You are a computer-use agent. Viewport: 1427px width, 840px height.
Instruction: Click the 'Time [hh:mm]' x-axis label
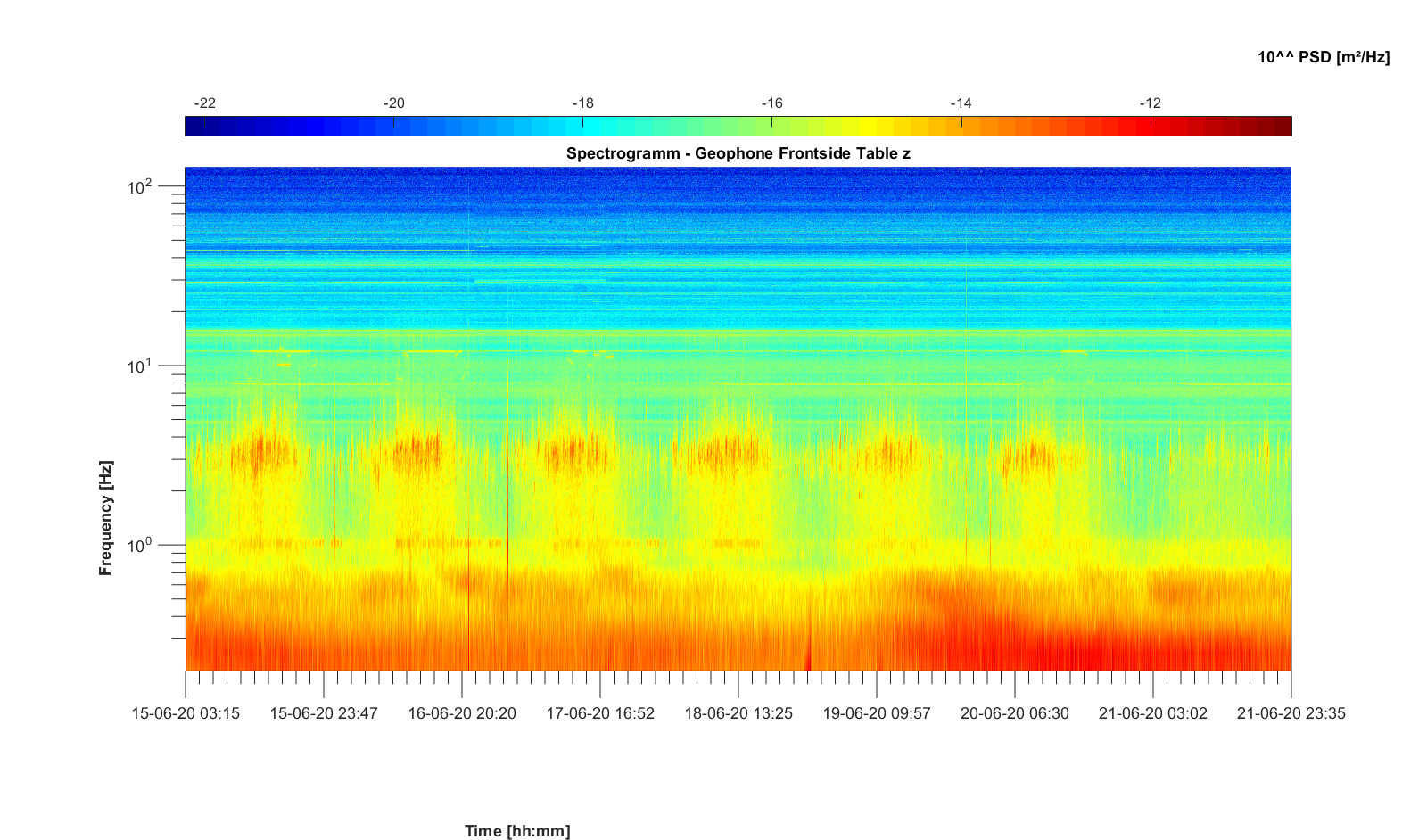point(517,831)
